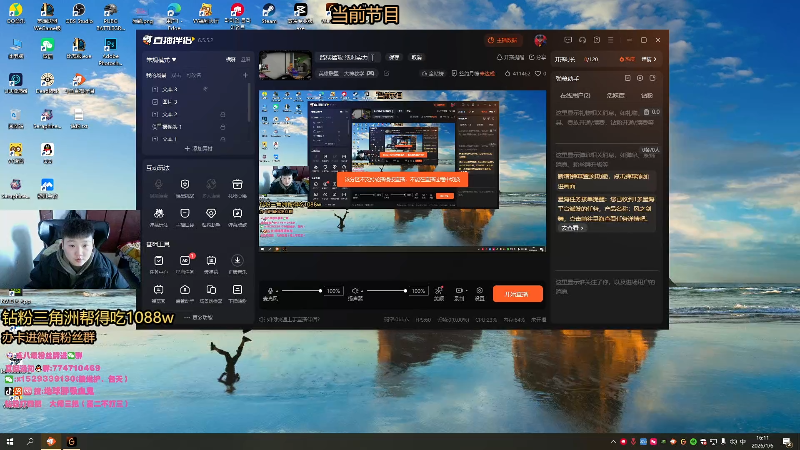The width and height of the screenshot is (800, 450).
Task: Open the download arrow circle tool in 直播工具
Action: [237, 261]
